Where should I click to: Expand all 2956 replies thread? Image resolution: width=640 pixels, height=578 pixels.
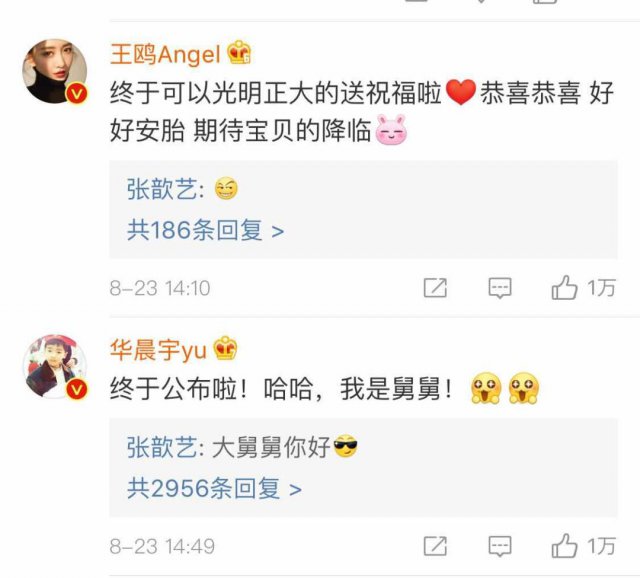click(214, 488)
